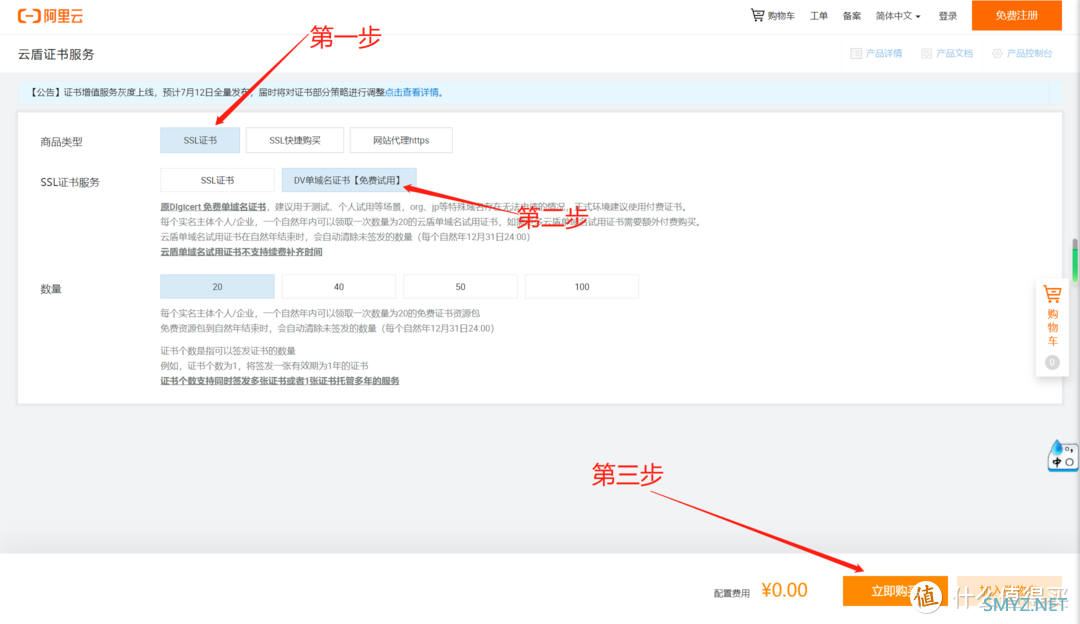
Task: Expand the 简体中文 language dropdown
Action: coord(897,16)
